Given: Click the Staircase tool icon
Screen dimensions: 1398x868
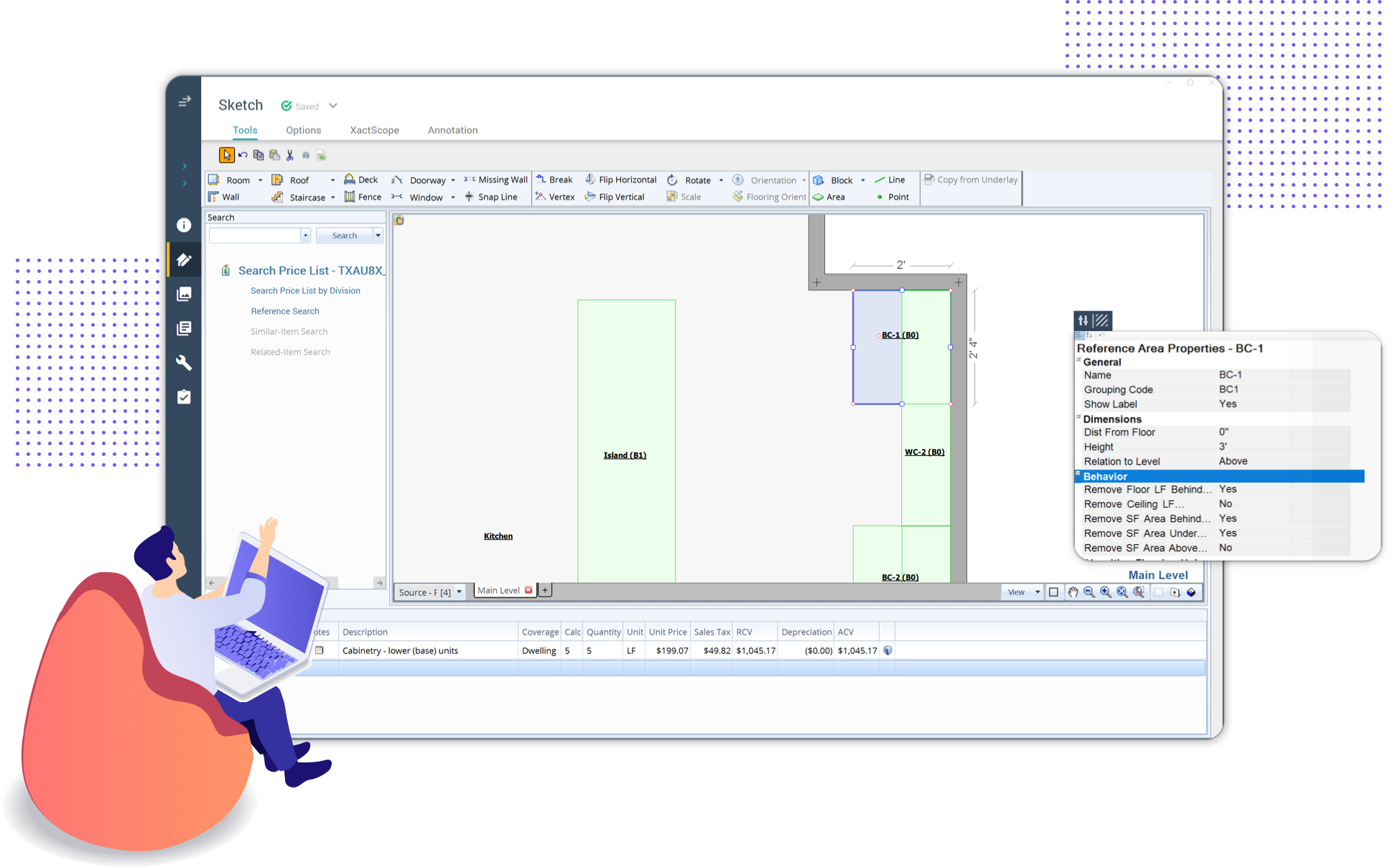Looking at the screenshot, I should (x=277, y=197).
